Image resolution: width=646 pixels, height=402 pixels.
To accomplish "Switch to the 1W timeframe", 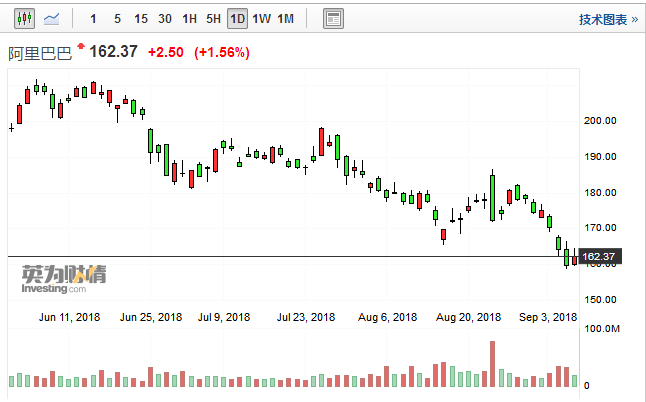I will (262, 19).
